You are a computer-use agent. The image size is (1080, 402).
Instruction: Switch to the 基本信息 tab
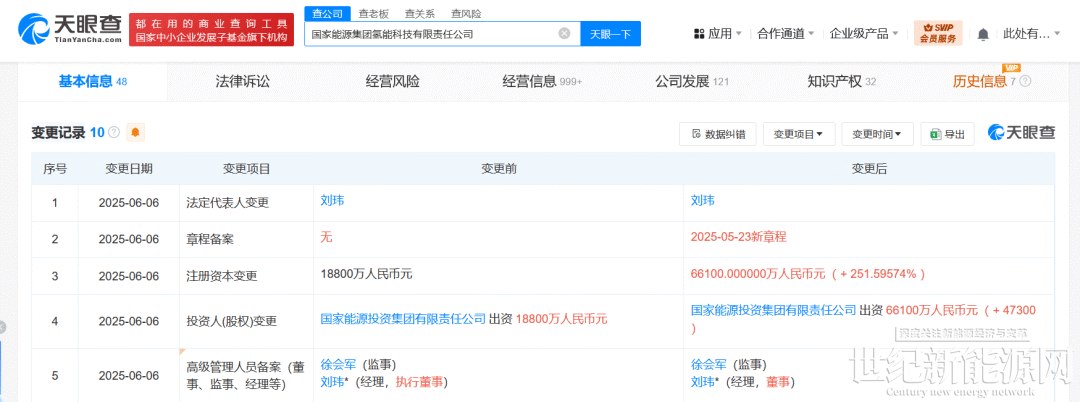(x=92, y=81)
